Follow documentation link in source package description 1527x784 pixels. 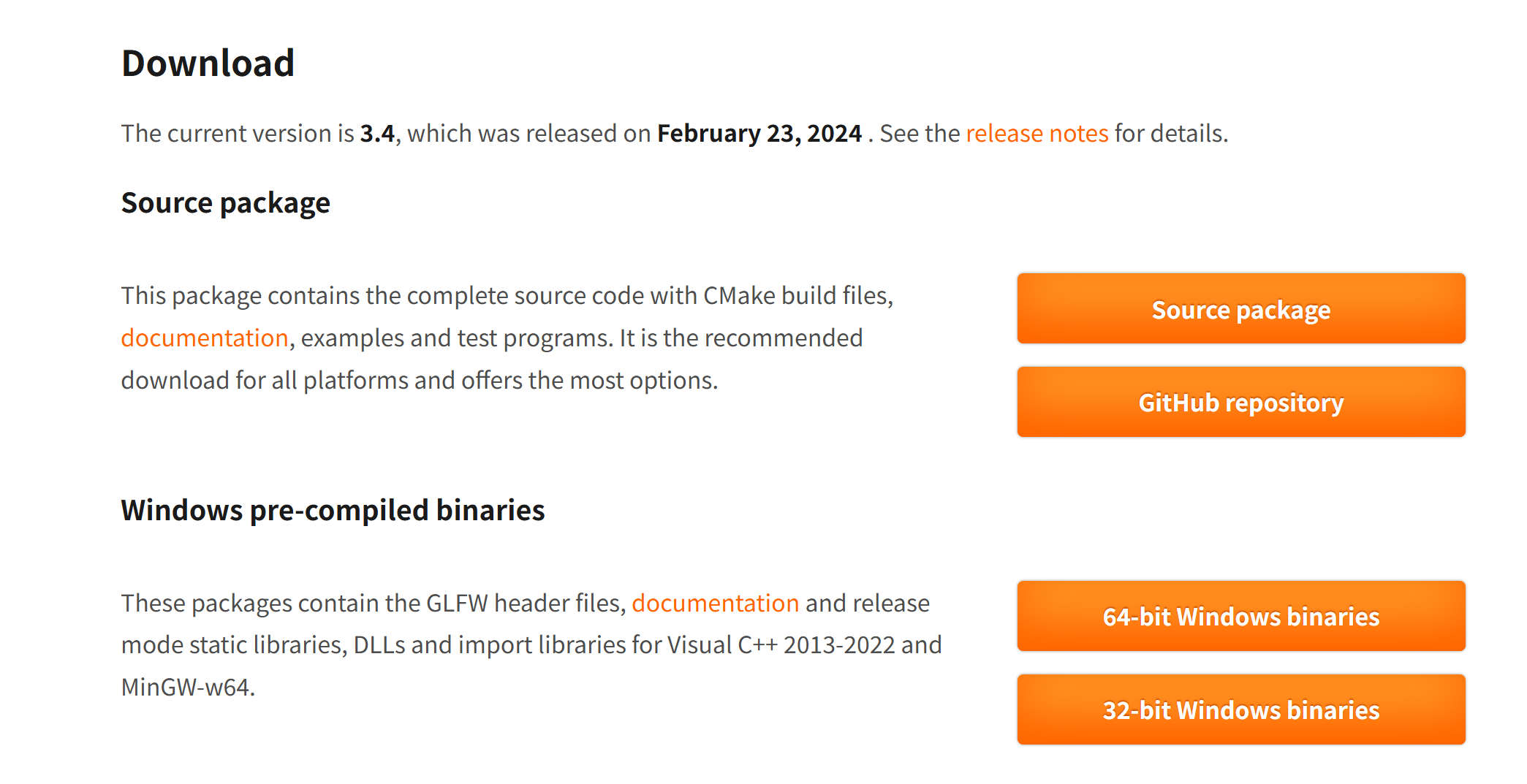coord(205,338)
